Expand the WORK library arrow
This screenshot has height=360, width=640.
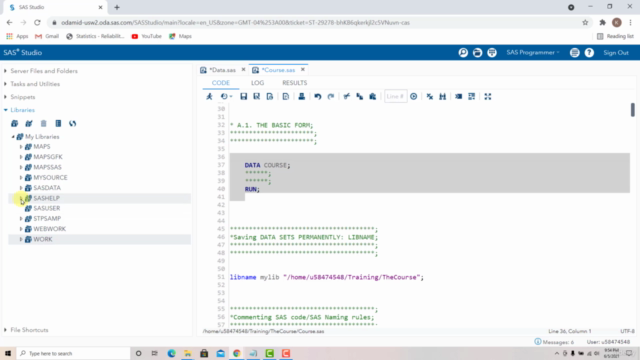pos(21,239)
